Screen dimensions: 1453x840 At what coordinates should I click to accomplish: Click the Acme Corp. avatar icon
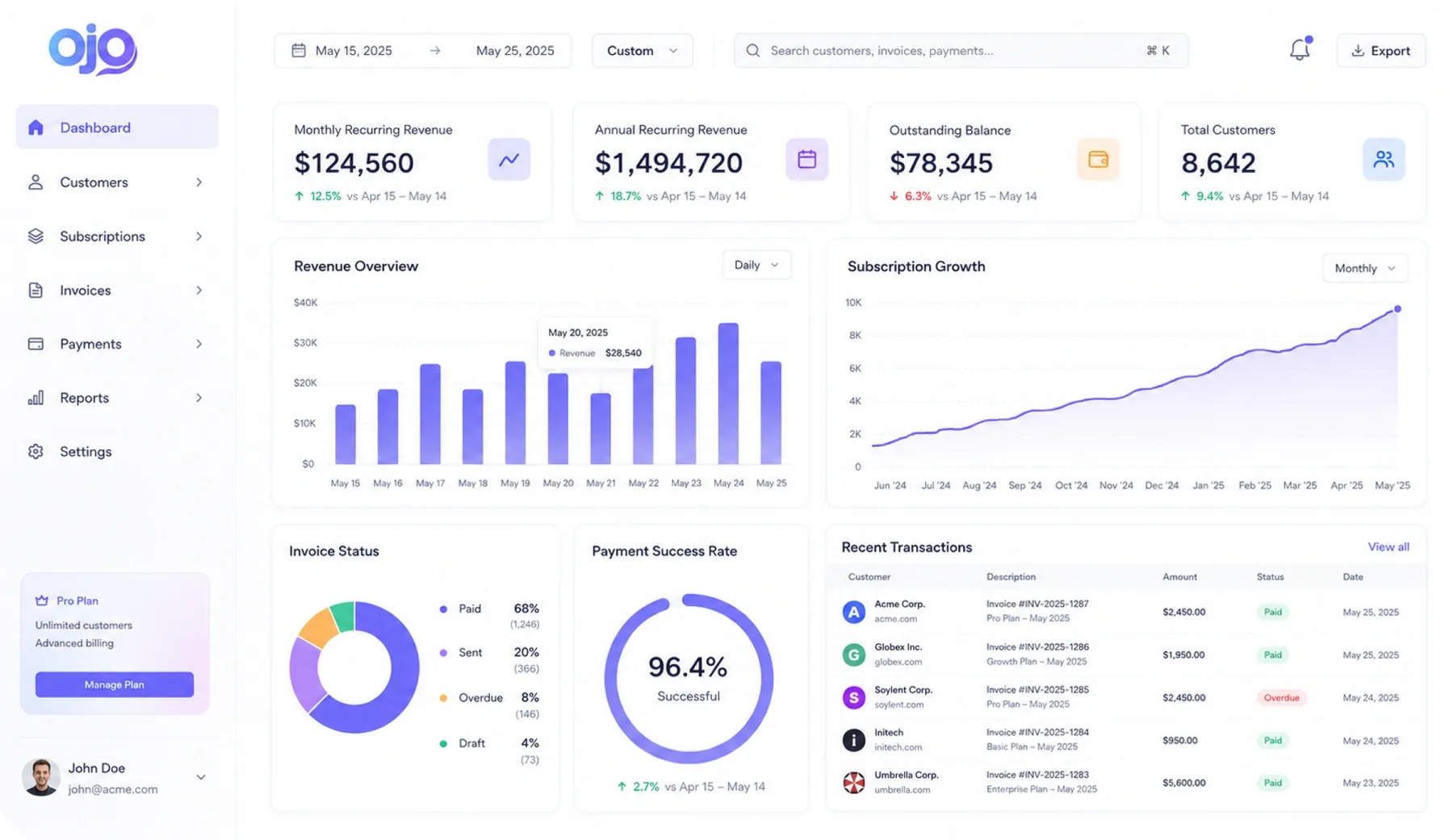coord(853,612)
